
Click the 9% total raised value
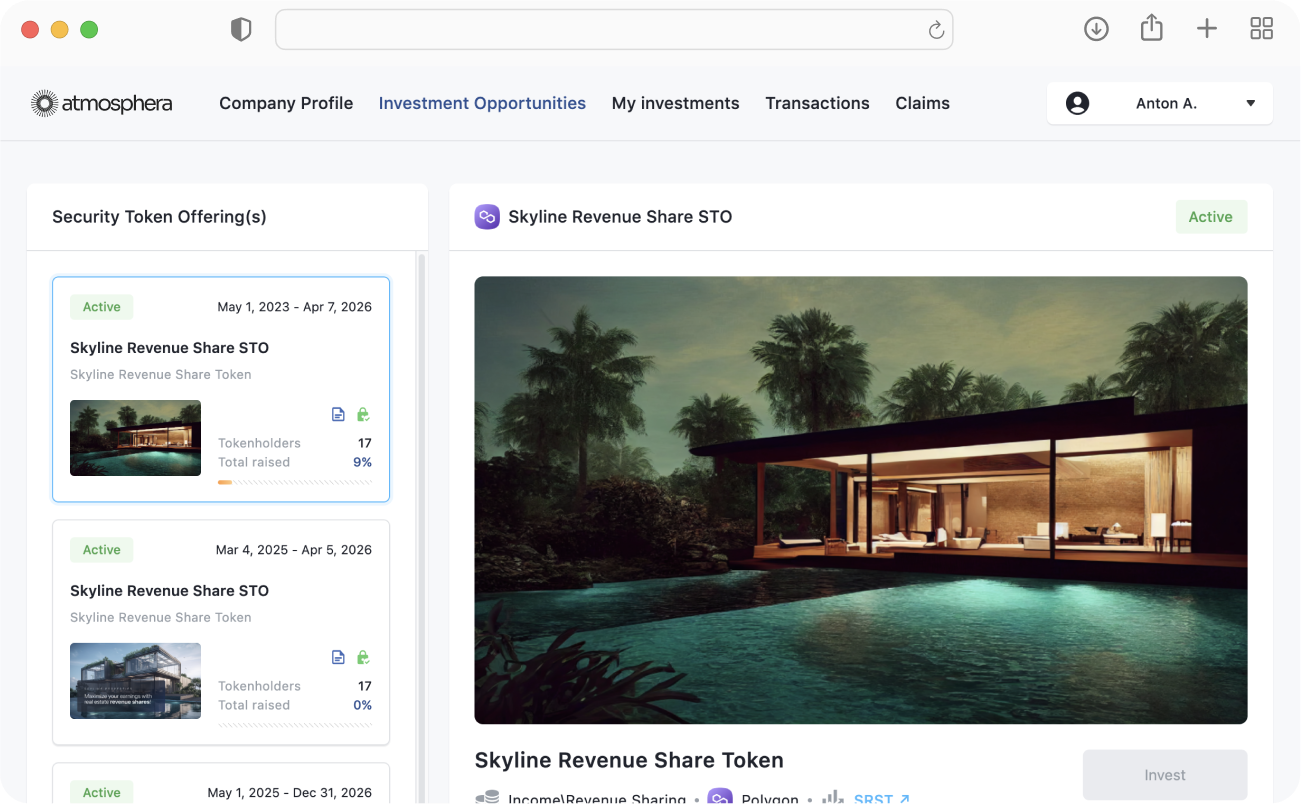click(x=362, y=462)
